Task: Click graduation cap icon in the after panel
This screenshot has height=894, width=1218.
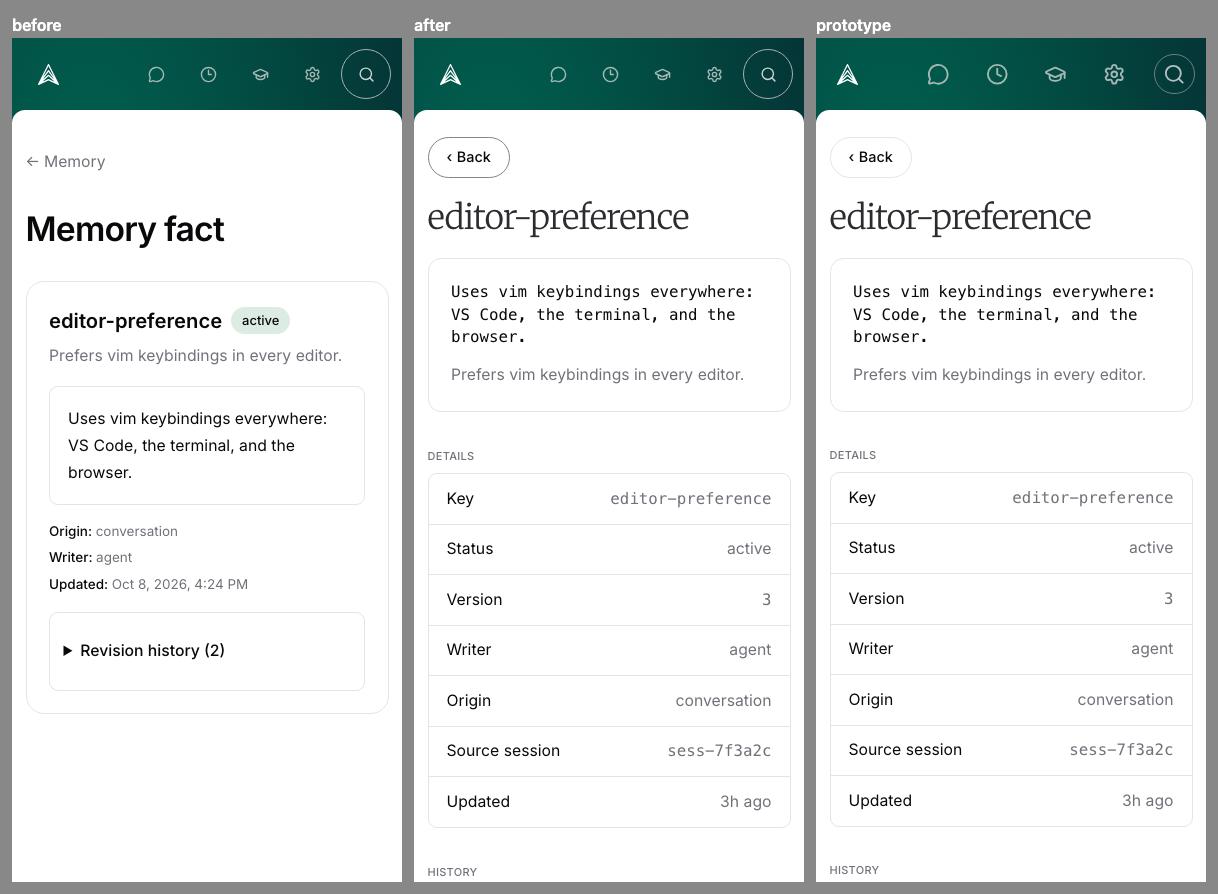Action: coord(662,74)
